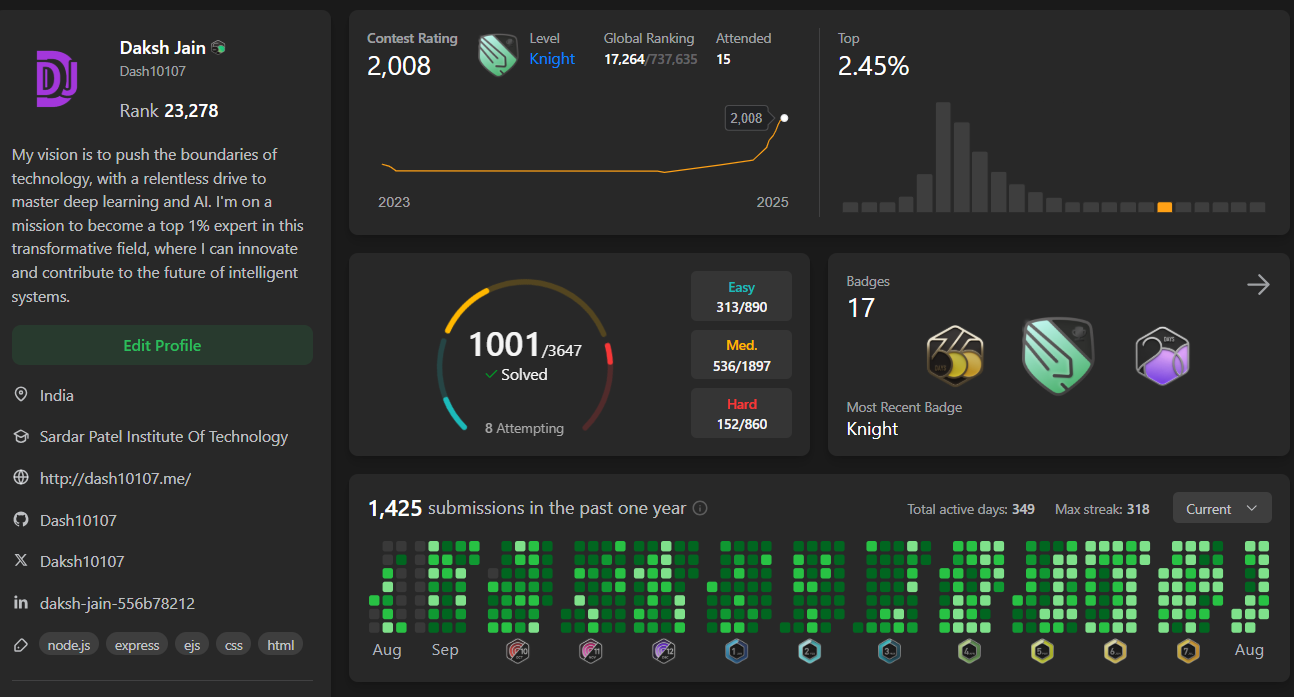Select the purple 200 days badge
1294x697 pixels.
tap(1162, 355)
